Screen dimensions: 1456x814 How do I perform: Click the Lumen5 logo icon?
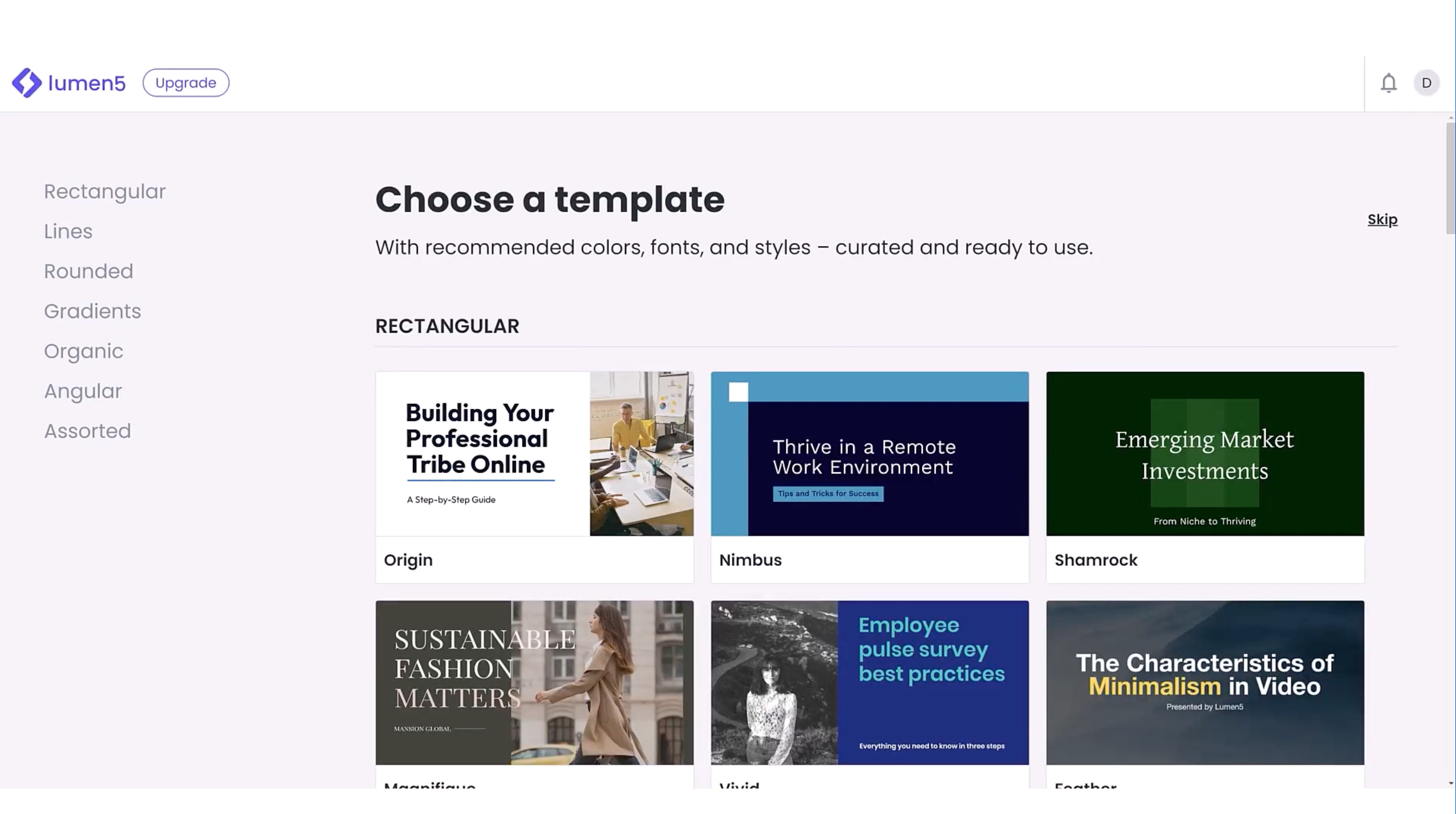(27, 83)
